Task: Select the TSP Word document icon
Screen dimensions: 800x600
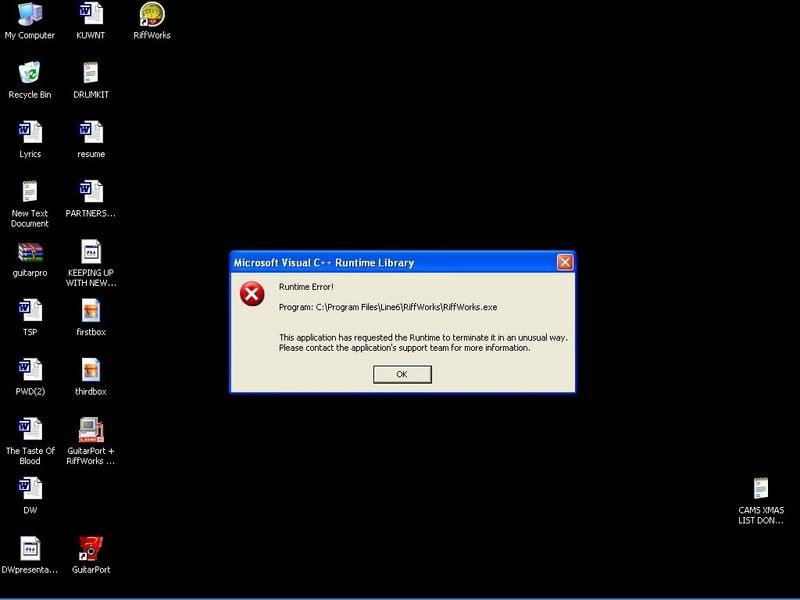Action: [30, 310]
